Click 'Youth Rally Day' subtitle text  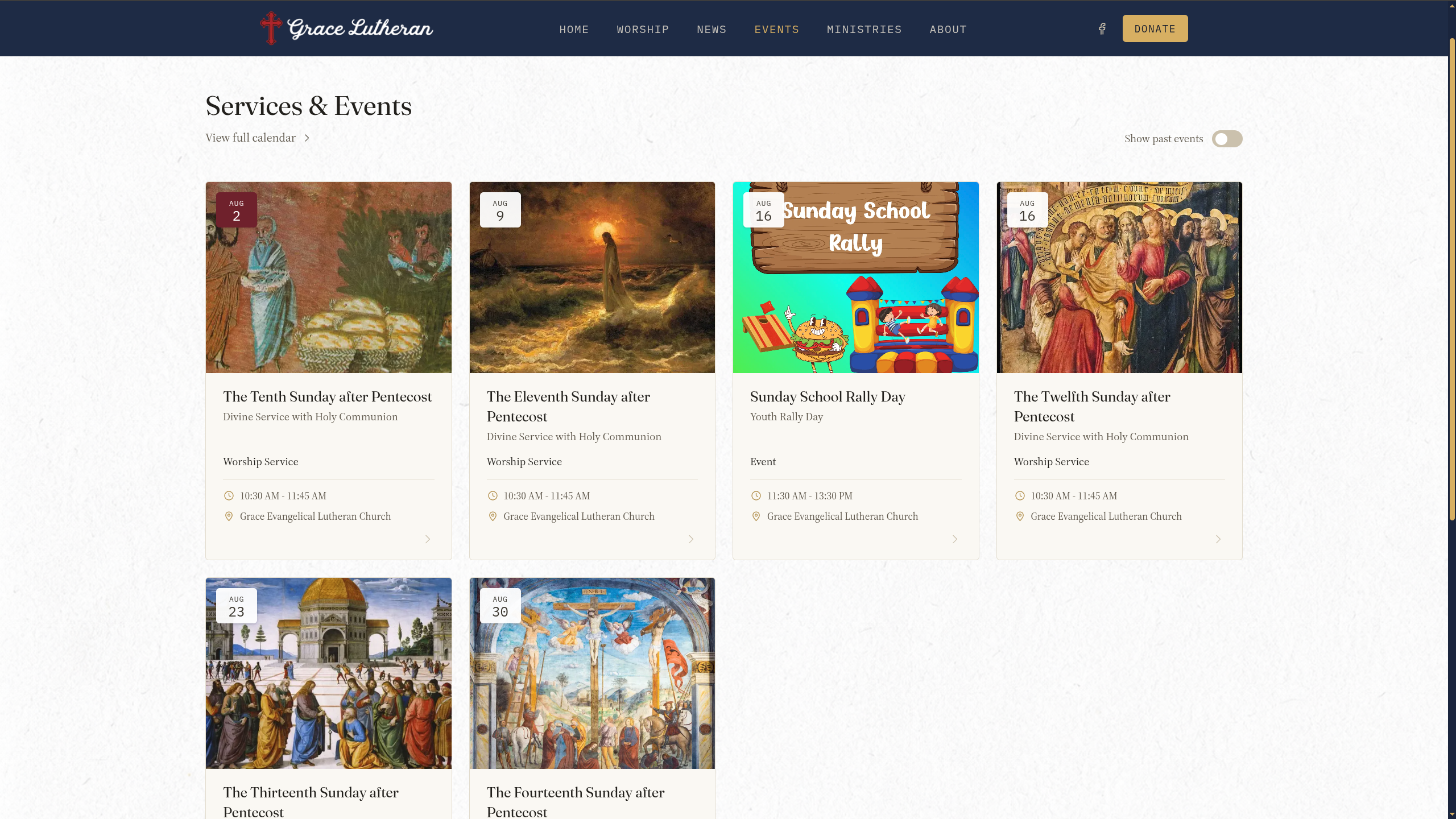tap(787, 417)
